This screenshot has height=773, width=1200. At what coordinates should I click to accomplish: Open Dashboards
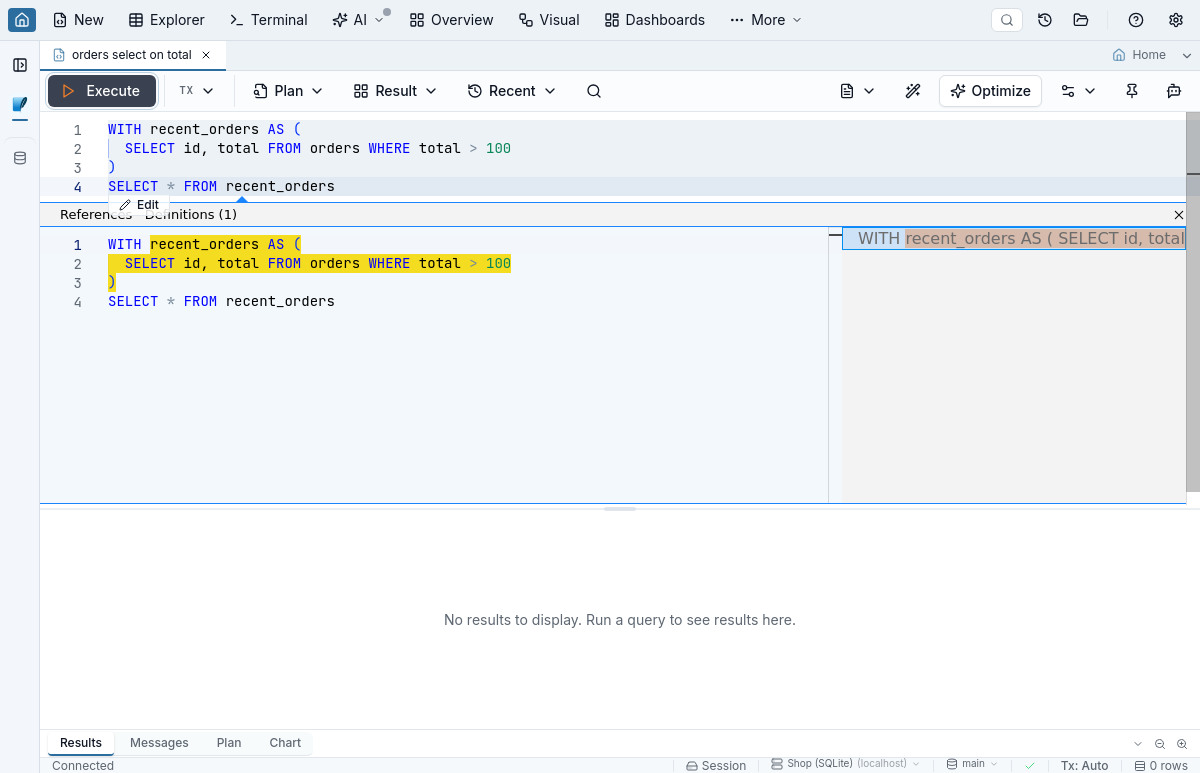654,20
